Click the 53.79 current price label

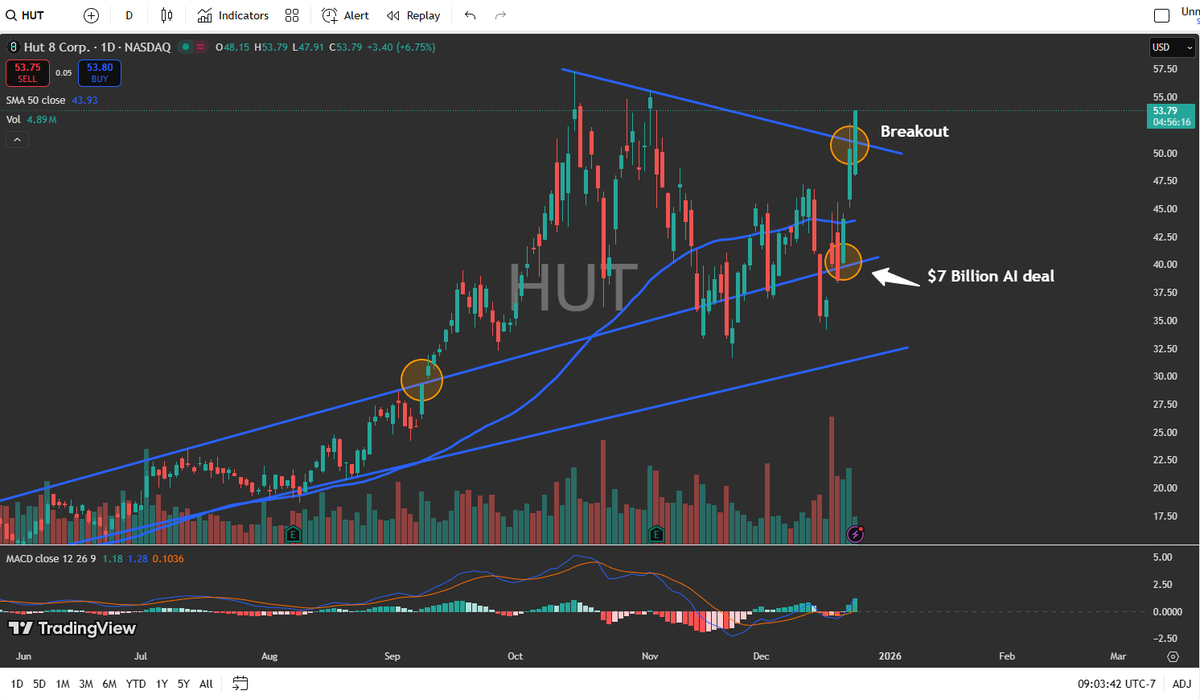(1172, 114)
